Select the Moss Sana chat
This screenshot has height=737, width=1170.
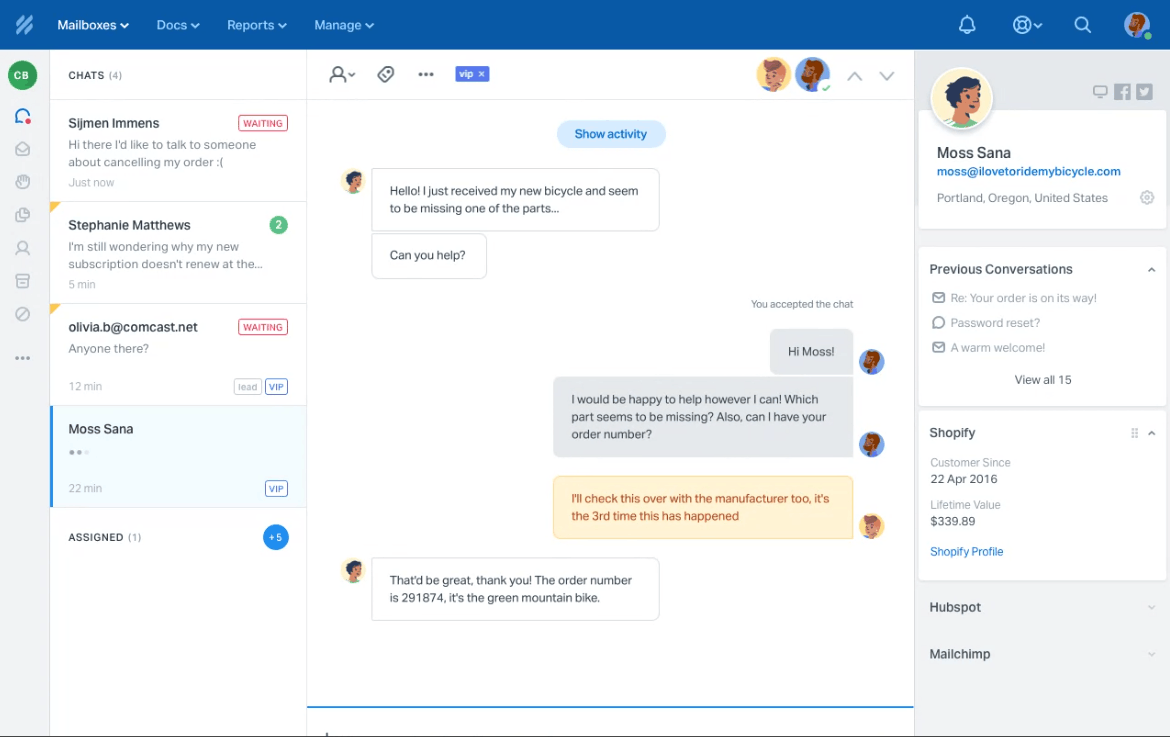tap(178, 457)
